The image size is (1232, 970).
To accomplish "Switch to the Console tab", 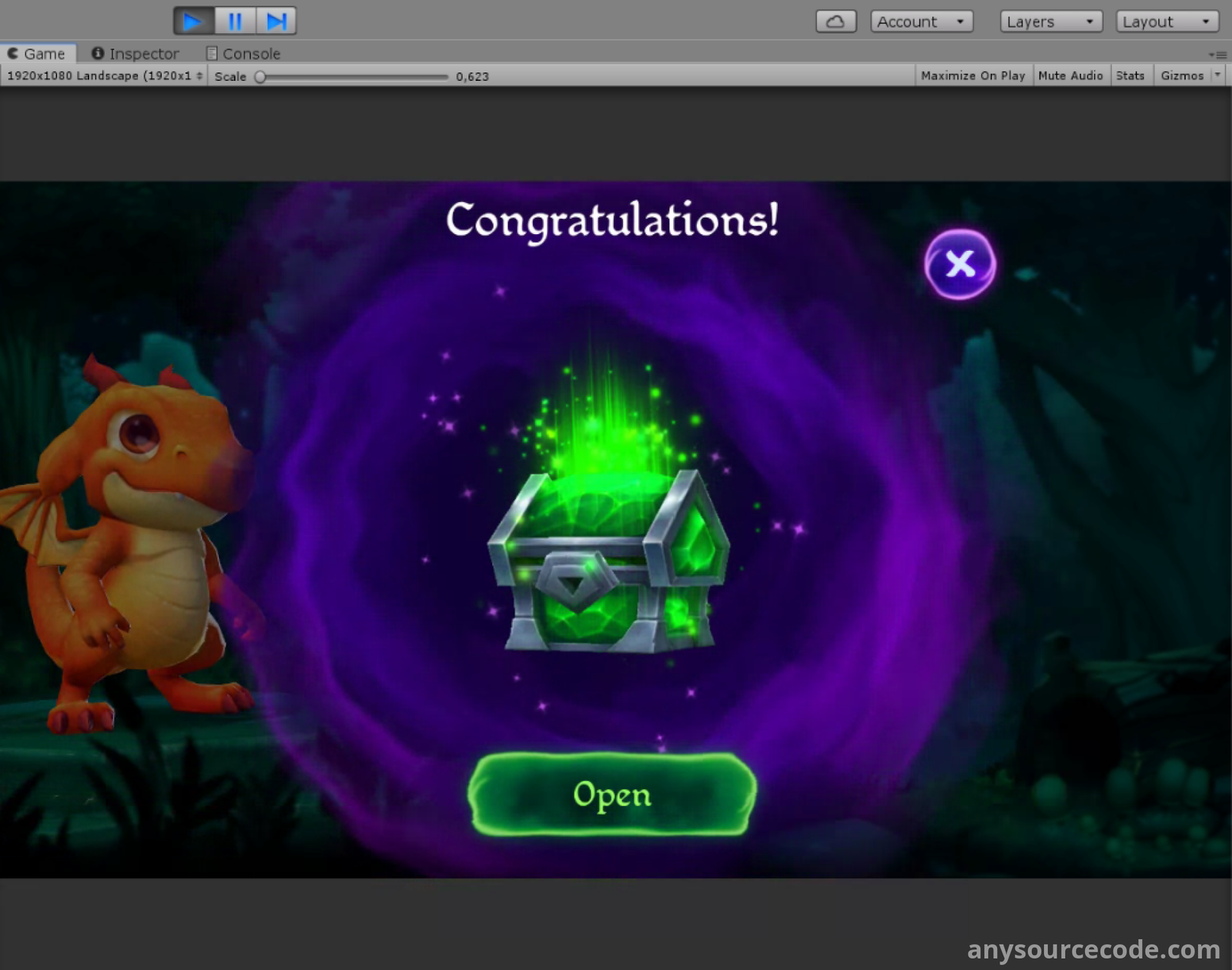I will pos(243,54).
